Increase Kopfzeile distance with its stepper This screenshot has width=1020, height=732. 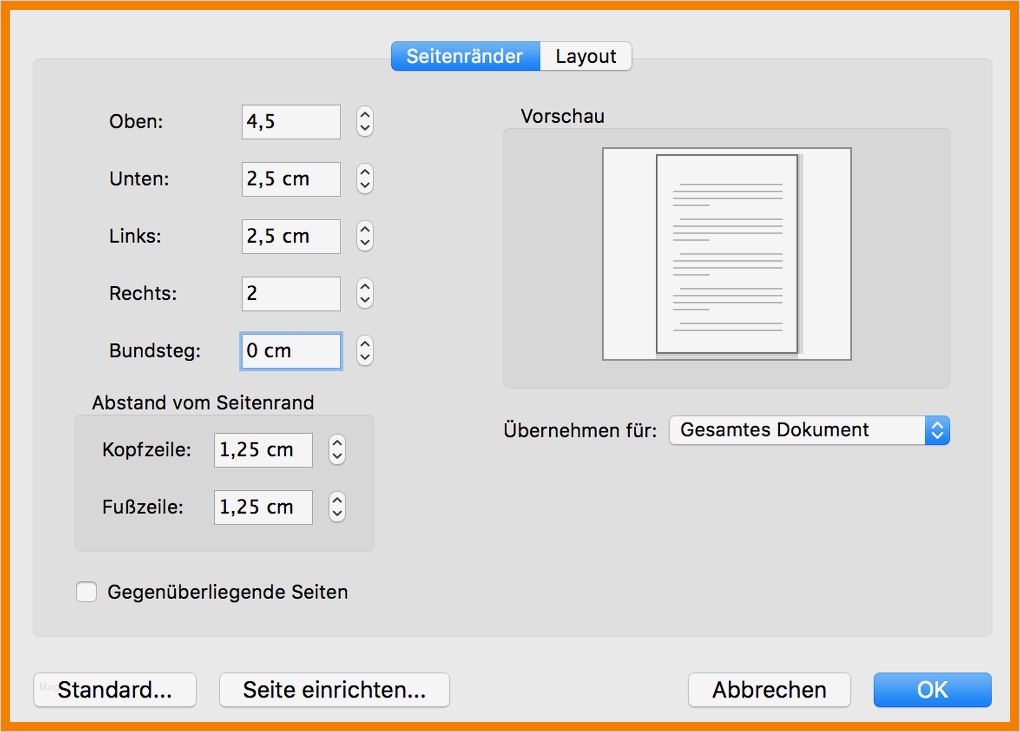[x=337, y=445]
